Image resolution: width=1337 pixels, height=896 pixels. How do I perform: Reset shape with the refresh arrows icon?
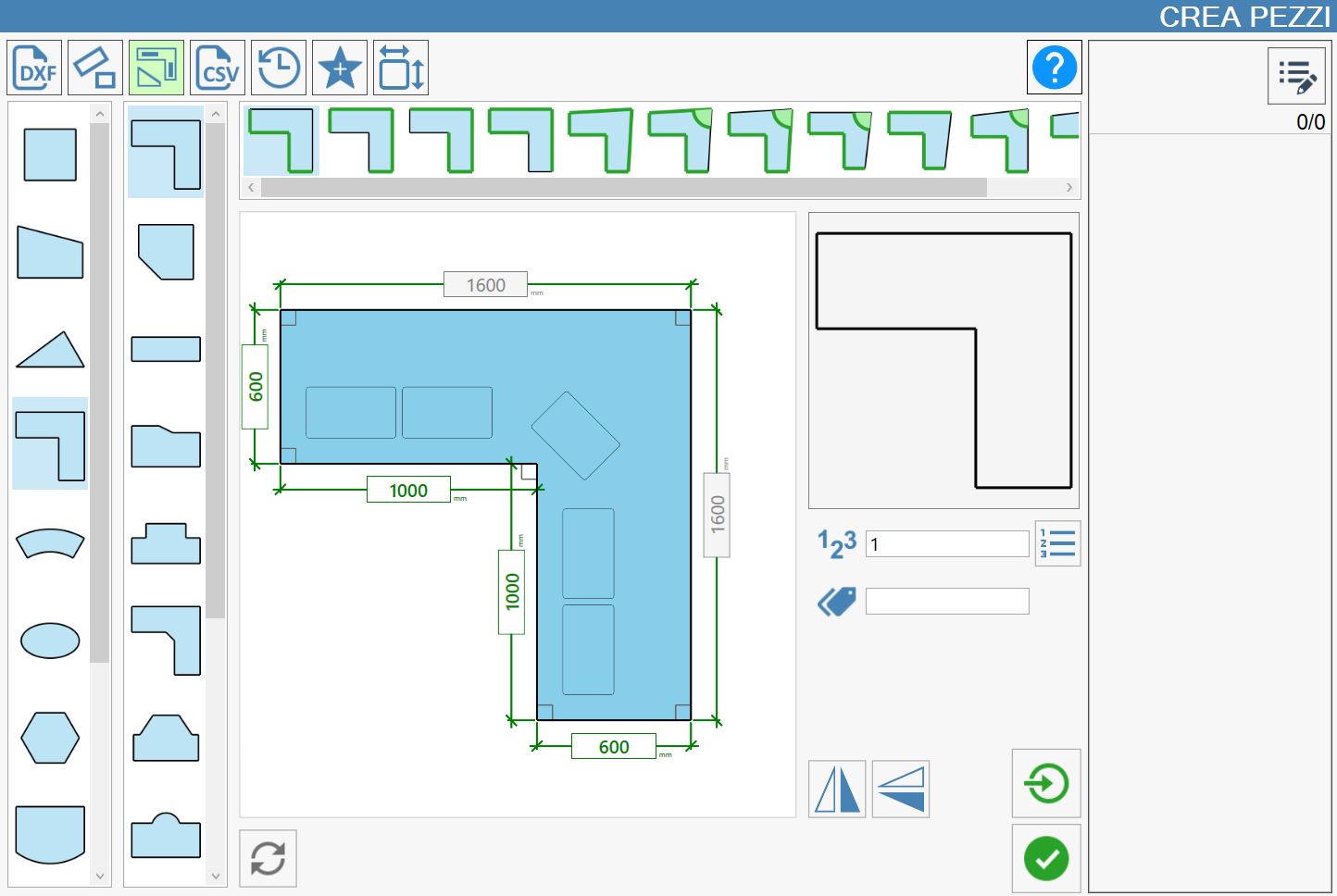click(269, 858)
